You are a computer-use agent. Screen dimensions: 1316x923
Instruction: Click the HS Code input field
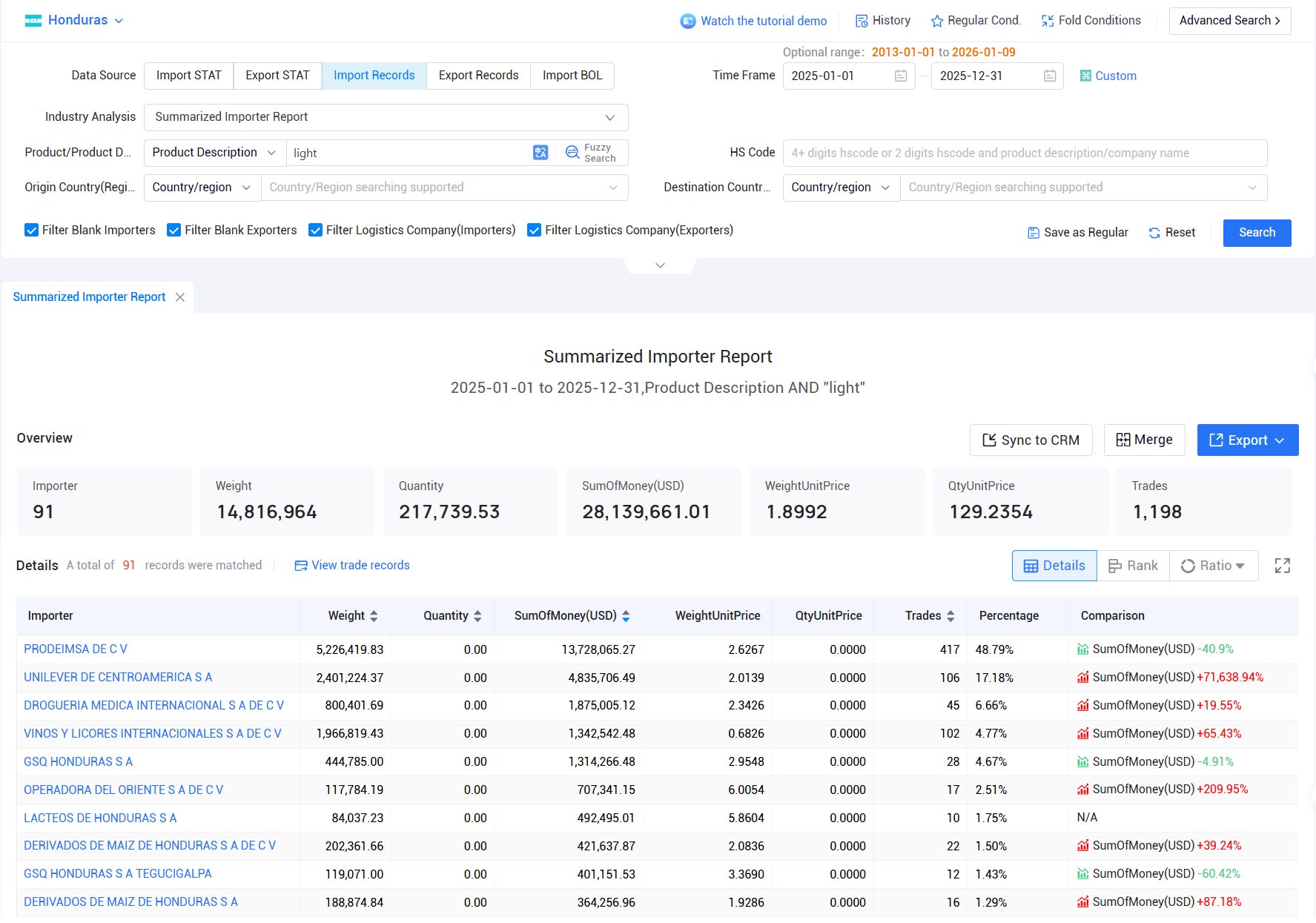(1025, 153)
